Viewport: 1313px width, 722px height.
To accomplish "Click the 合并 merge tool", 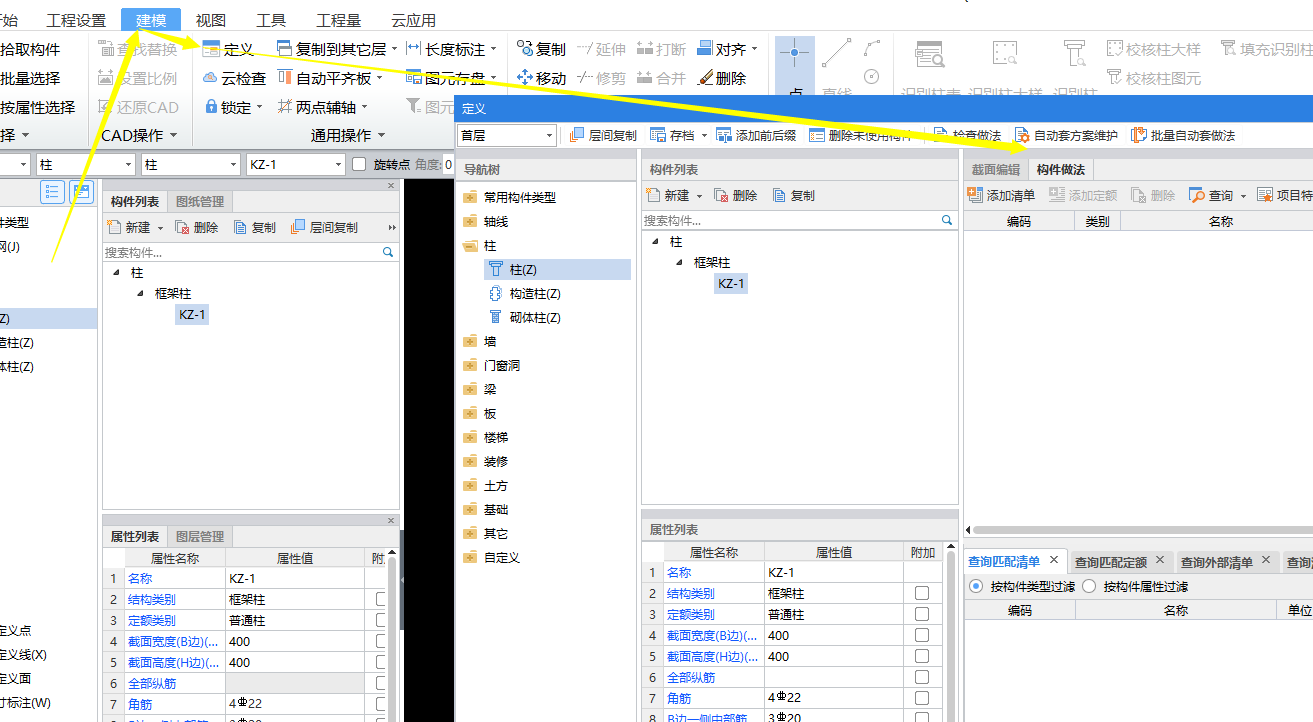I will pos(661,78).
